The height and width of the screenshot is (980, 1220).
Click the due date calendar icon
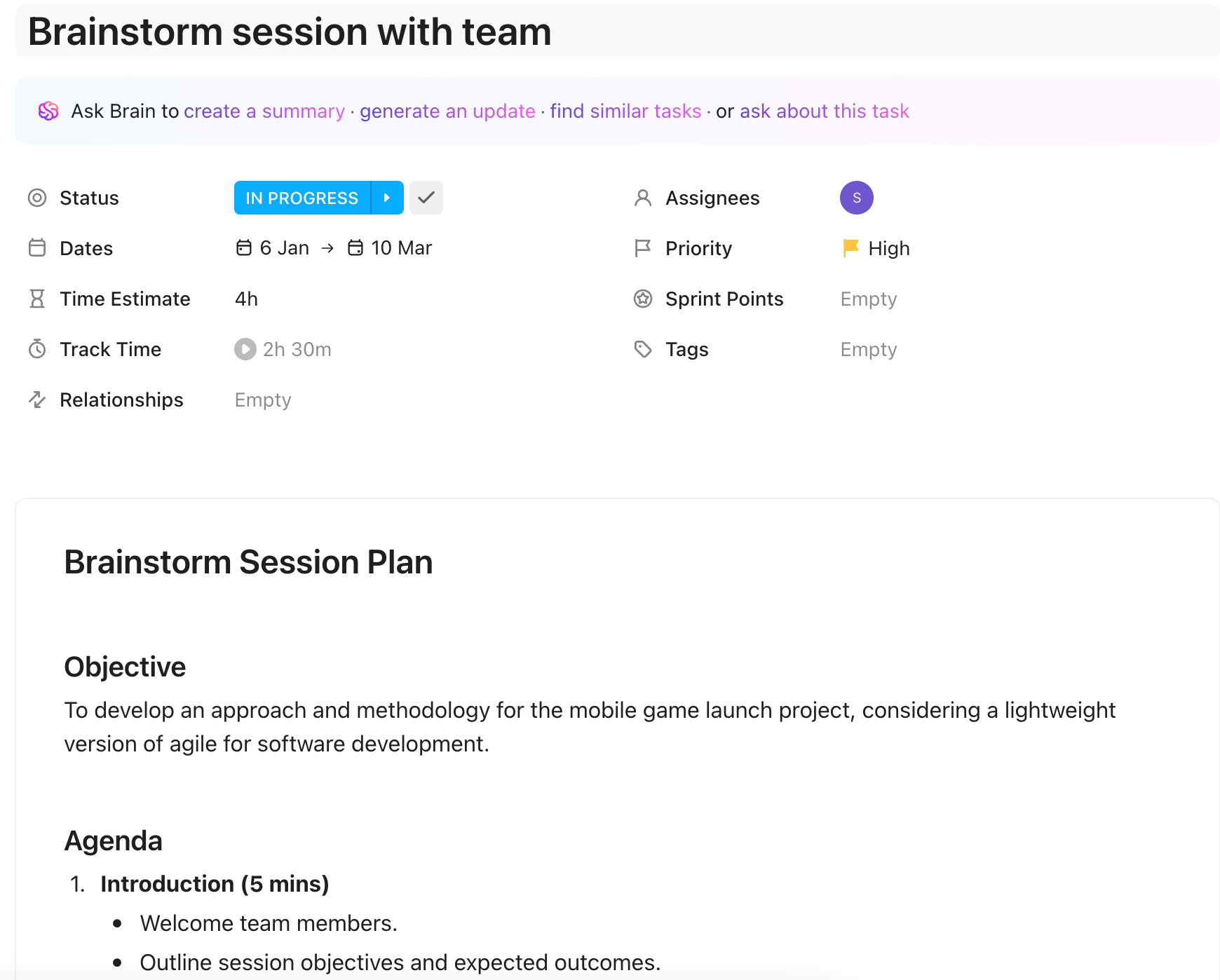(x=355, y=248)
